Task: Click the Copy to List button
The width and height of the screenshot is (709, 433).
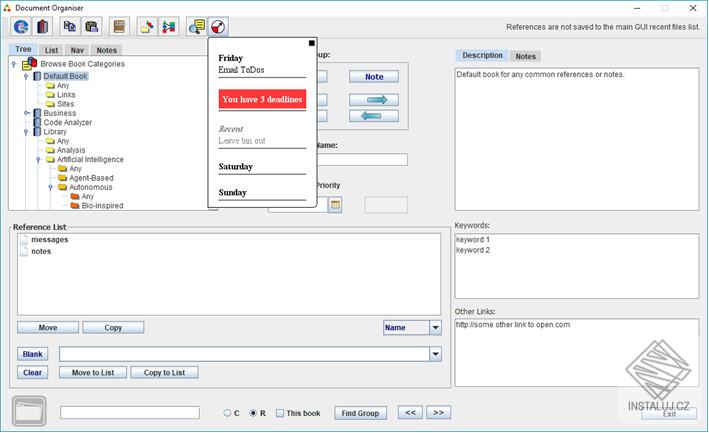Action: pyautogui.click(x=164, y=372)
